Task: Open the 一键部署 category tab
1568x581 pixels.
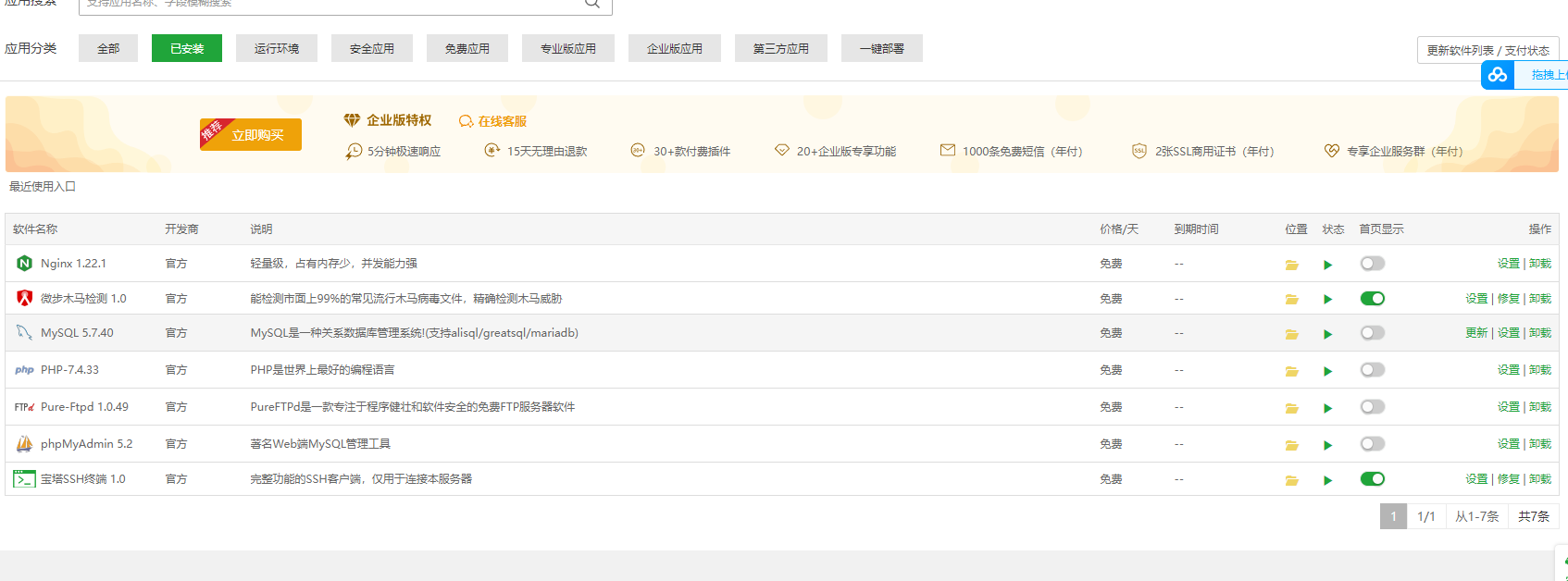Action: pos(881,48)
